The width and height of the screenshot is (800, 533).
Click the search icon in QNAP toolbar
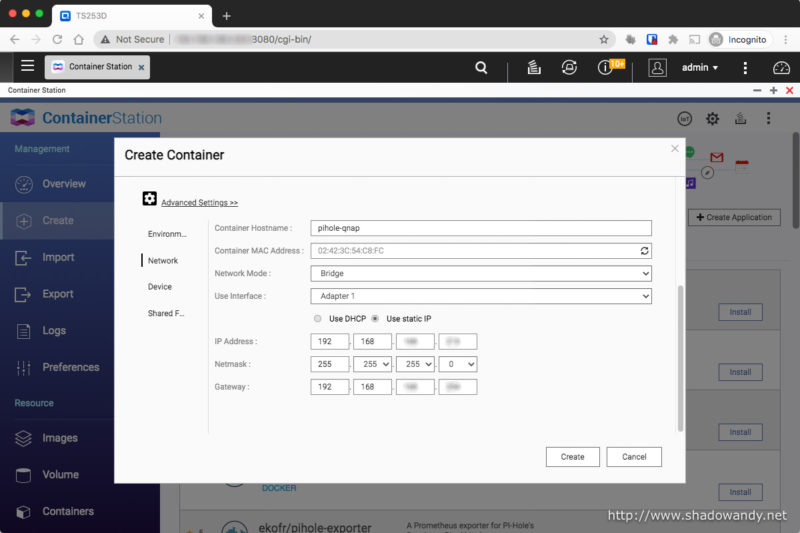pyautogui.click(x=481, y=68)
